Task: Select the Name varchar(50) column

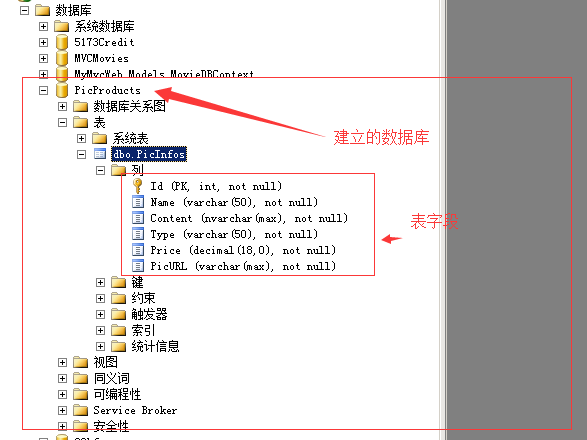Action: click(x=234, y=202)
